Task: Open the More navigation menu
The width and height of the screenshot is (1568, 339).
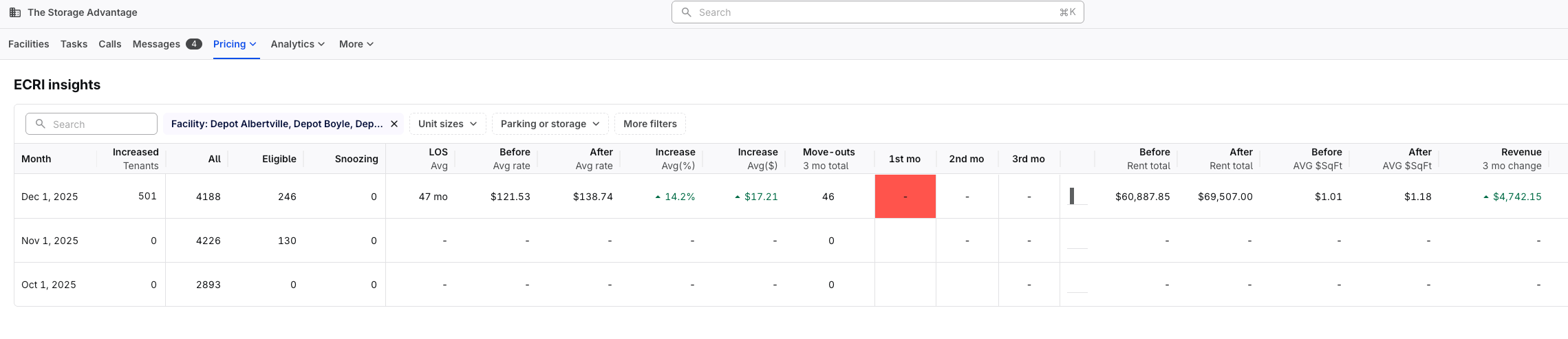Action: (356, 44)
